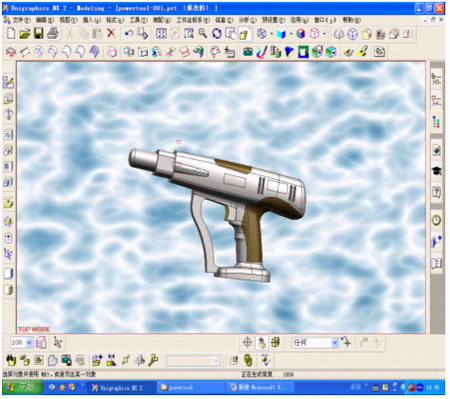The height and width of the screenshot is (399, 450).
Task: Click the last icon on the second toolbar
Action: coord(379,52)
